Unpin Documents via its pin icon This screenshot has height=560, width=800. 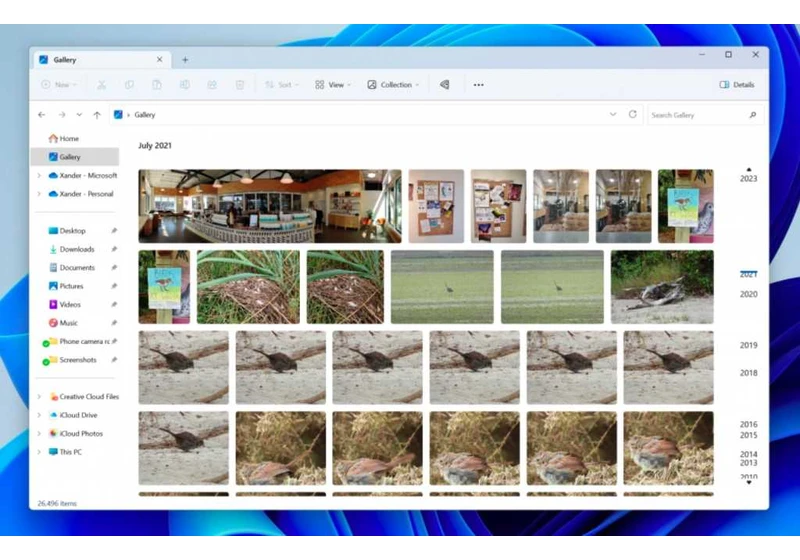[x=114, y=267]
